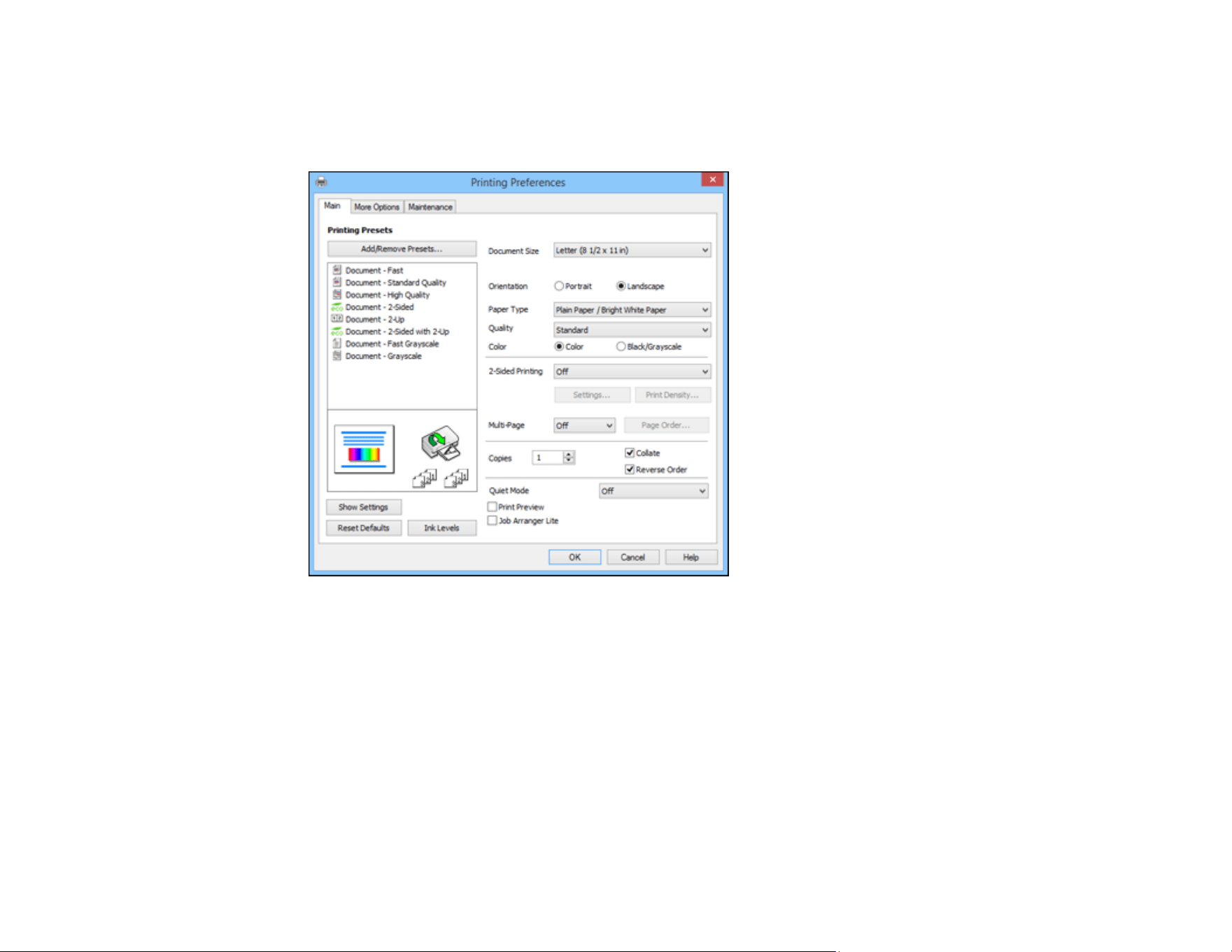
Task: Click the 2-Up icon beside Document - 2-Up
Action: click(337, 319)
